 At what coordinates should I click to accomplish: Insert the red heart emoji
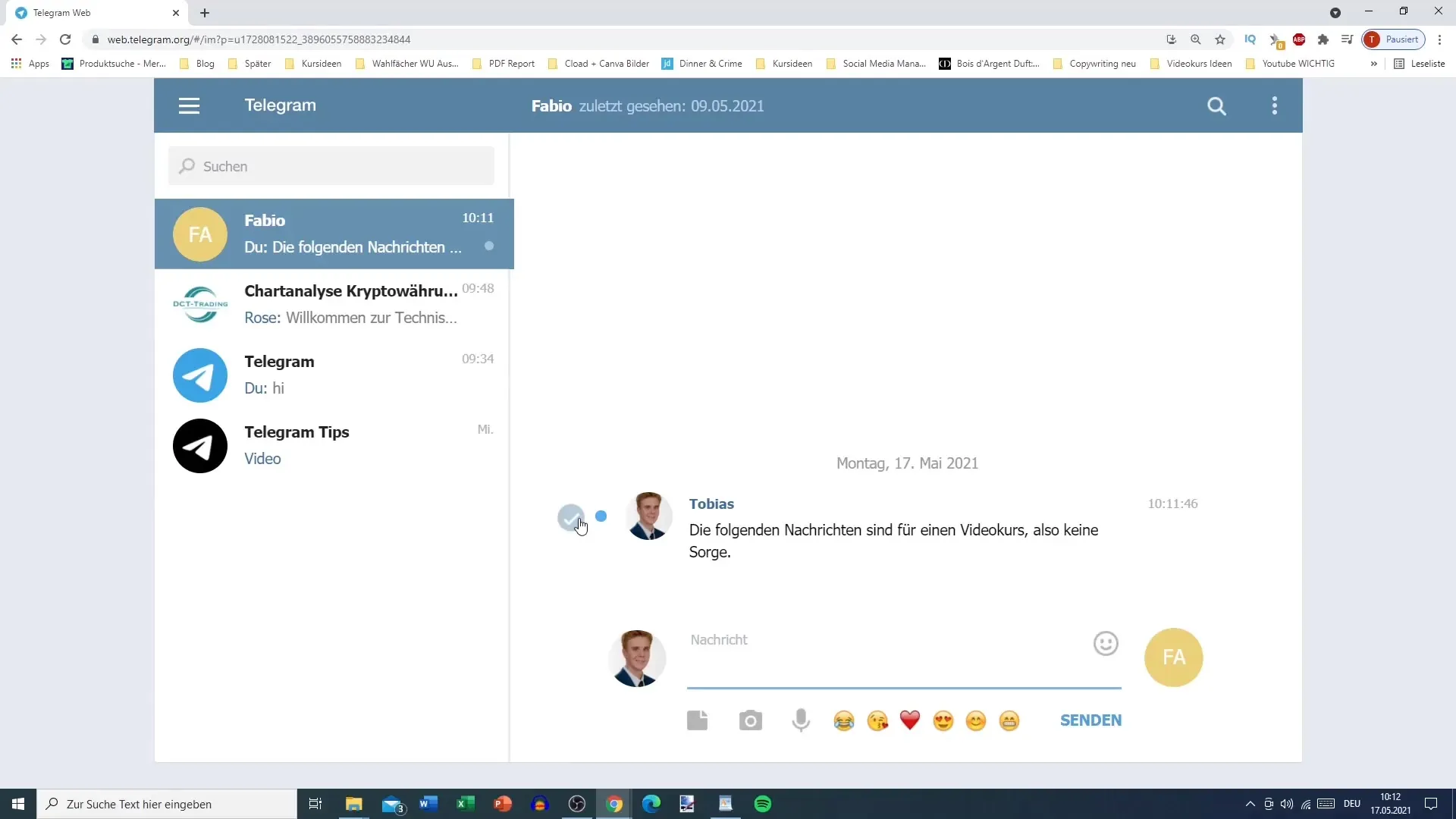click(x=910, y=720)
